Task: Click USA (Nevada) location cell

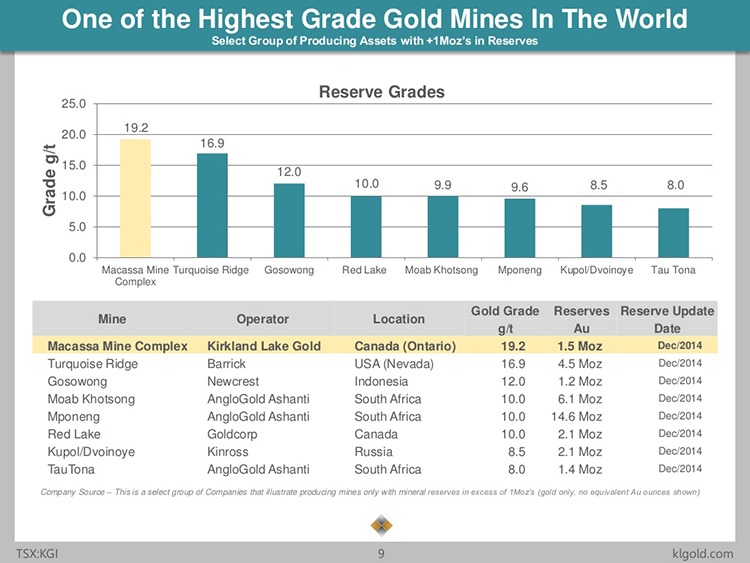Action: (394, 364)
